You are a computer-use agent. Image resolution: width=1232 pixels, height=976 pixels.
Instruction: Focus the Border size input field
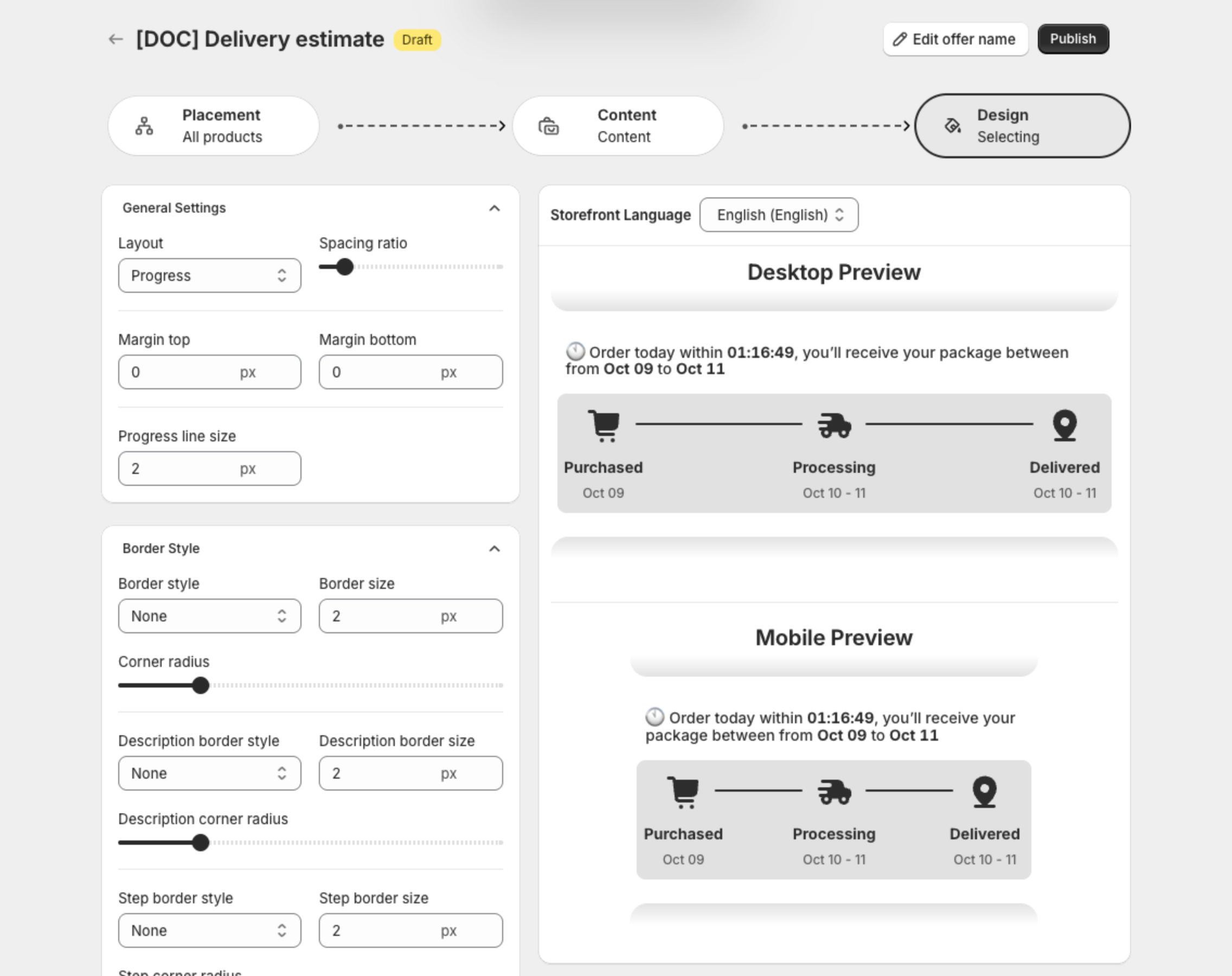tap(411, 616)
